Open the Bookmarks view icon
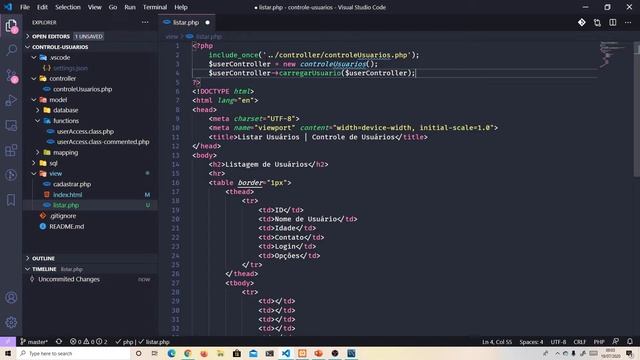This screenshot has width=640, height=360. 11,200
